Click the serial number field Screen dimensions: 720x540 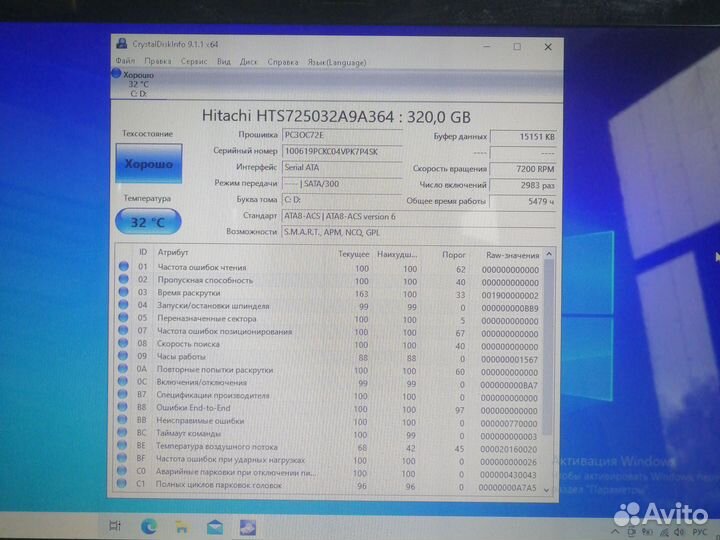tap(342, 151)
